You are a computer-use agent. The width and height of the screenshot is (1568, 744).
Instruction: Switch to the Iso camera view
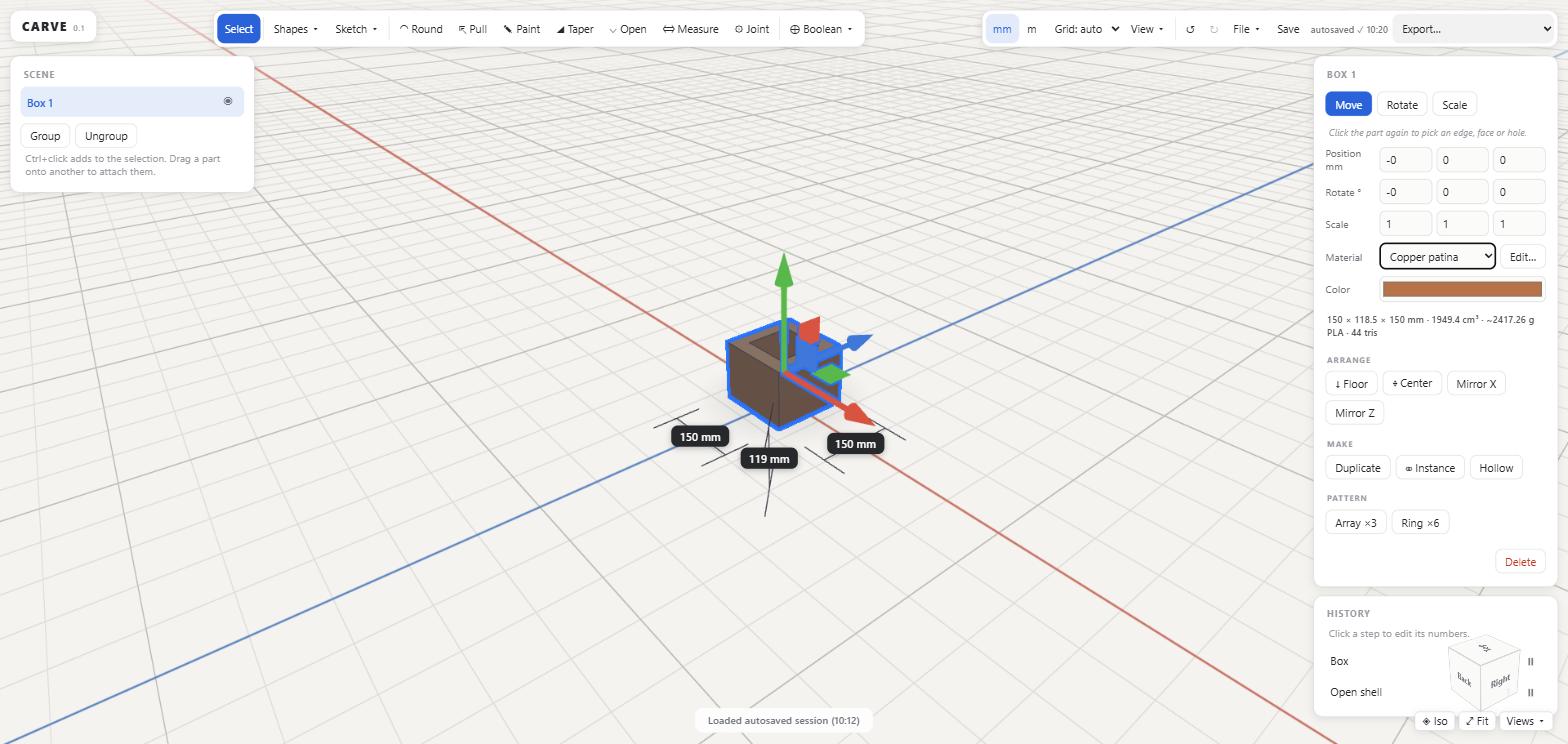click(x=1435, y=721)
